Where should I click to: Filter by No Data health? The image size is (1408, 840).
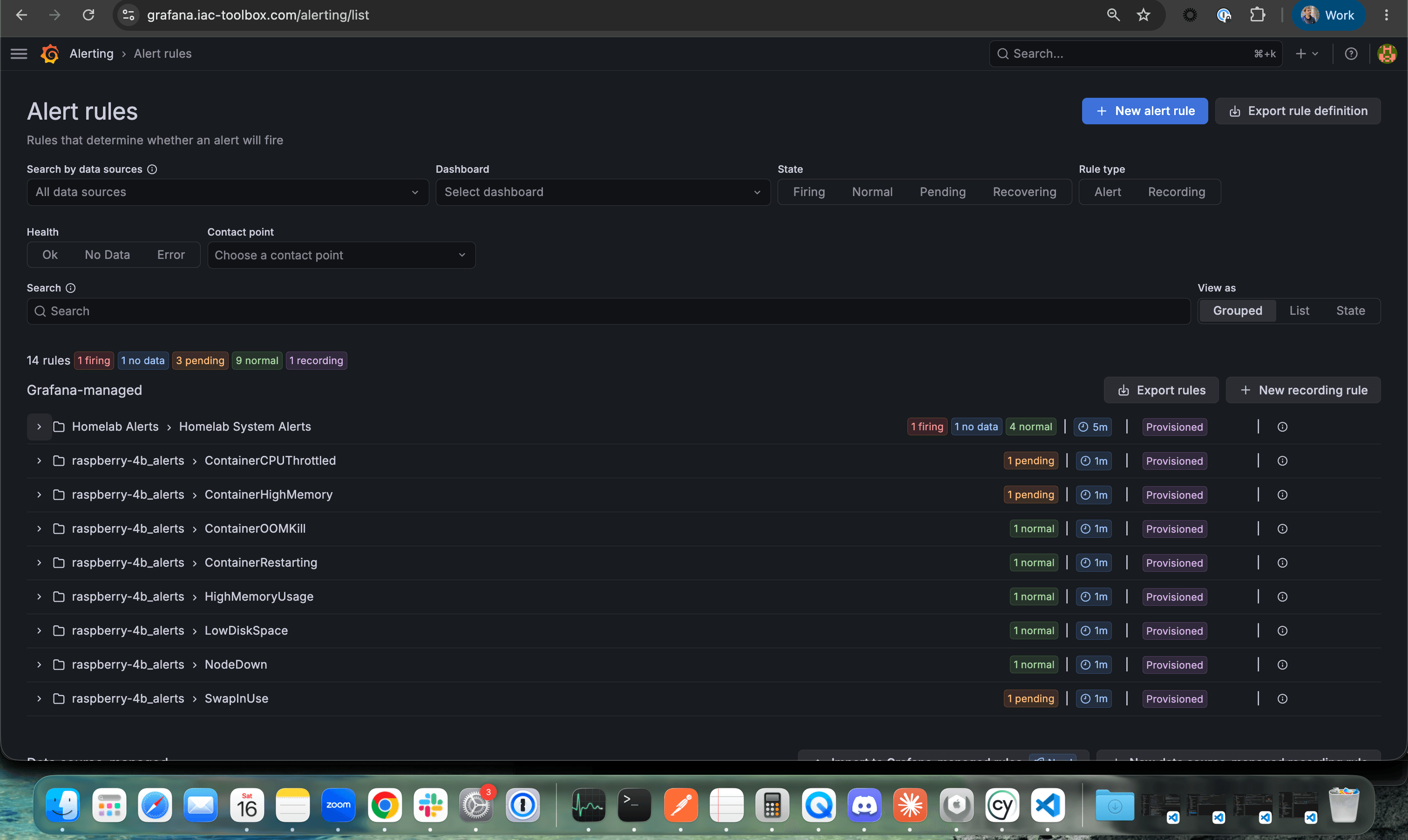(108, 255)
